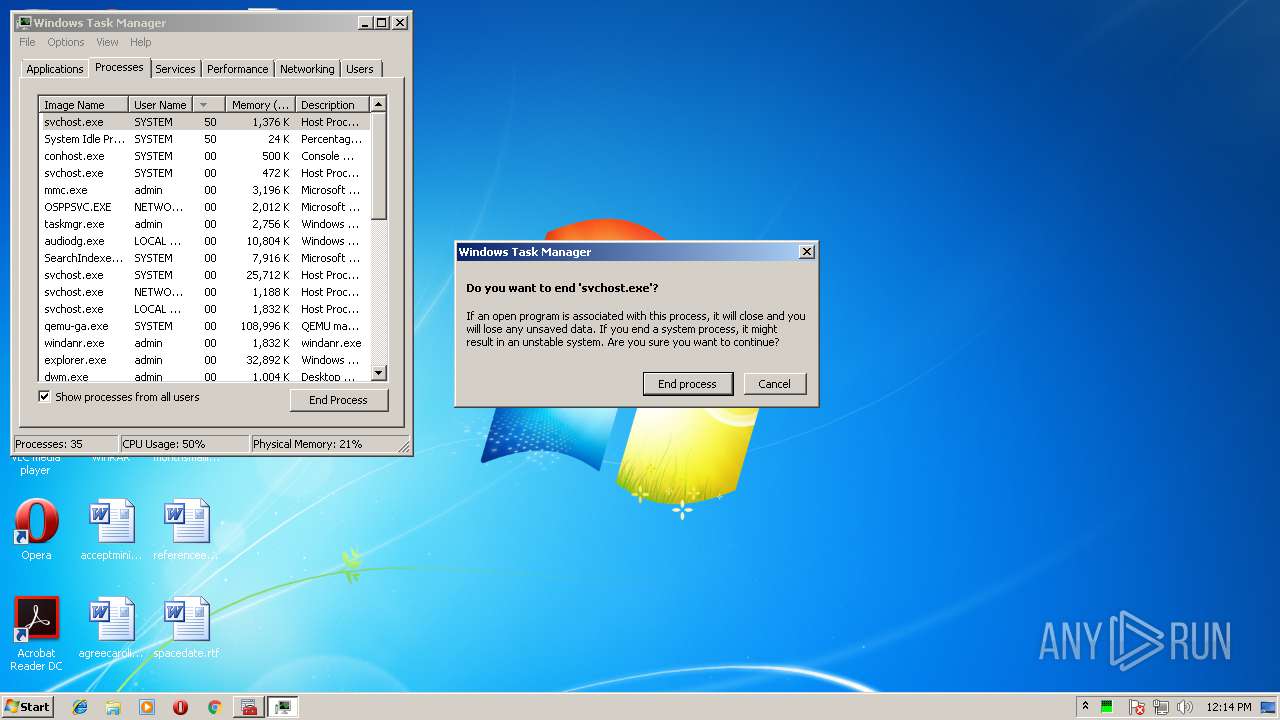Sort by the column with the down arrow
The image size is (1280, 720).
coord(208,105)
